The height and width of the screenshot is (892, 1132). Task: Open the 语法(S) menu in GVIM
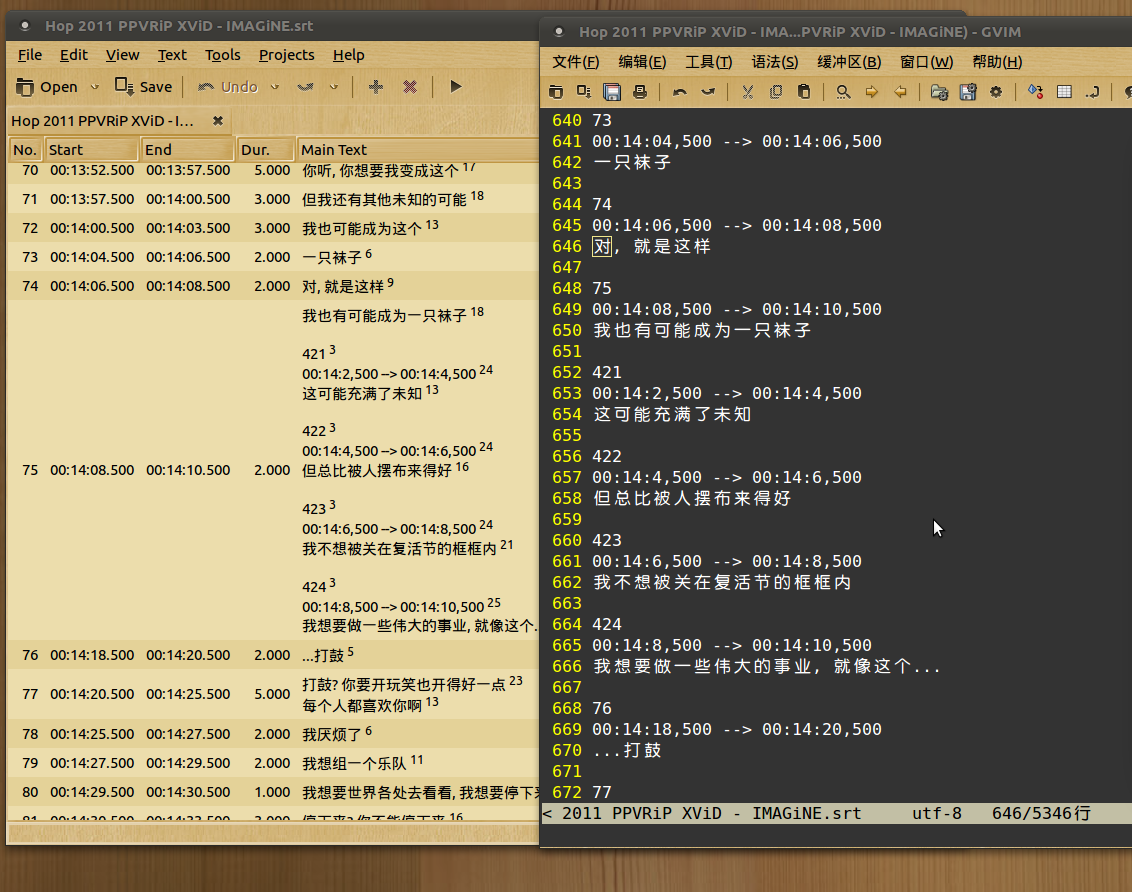(x=775, y=62)
